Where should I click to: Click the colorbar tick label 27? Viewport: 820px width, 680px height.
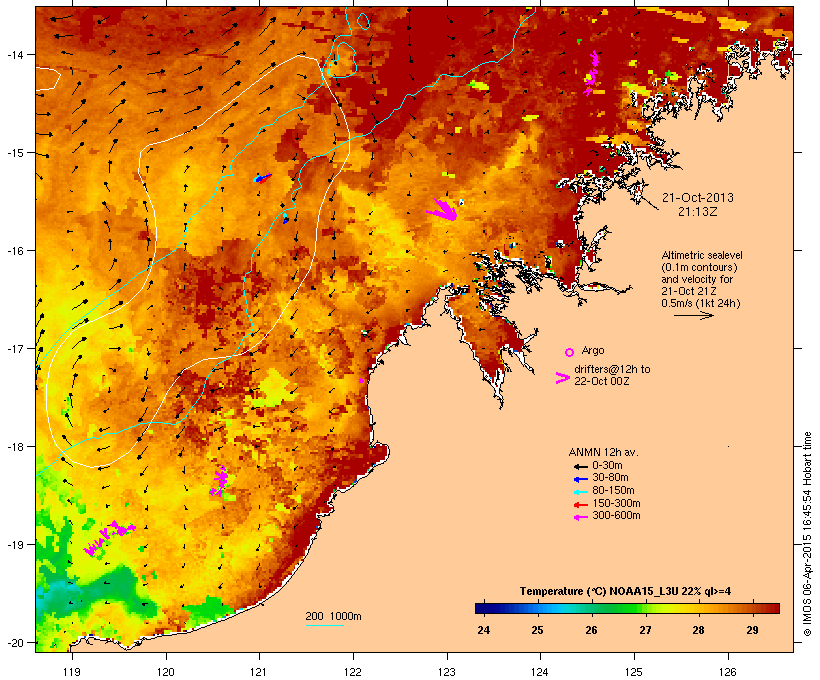tap(645, 630)
